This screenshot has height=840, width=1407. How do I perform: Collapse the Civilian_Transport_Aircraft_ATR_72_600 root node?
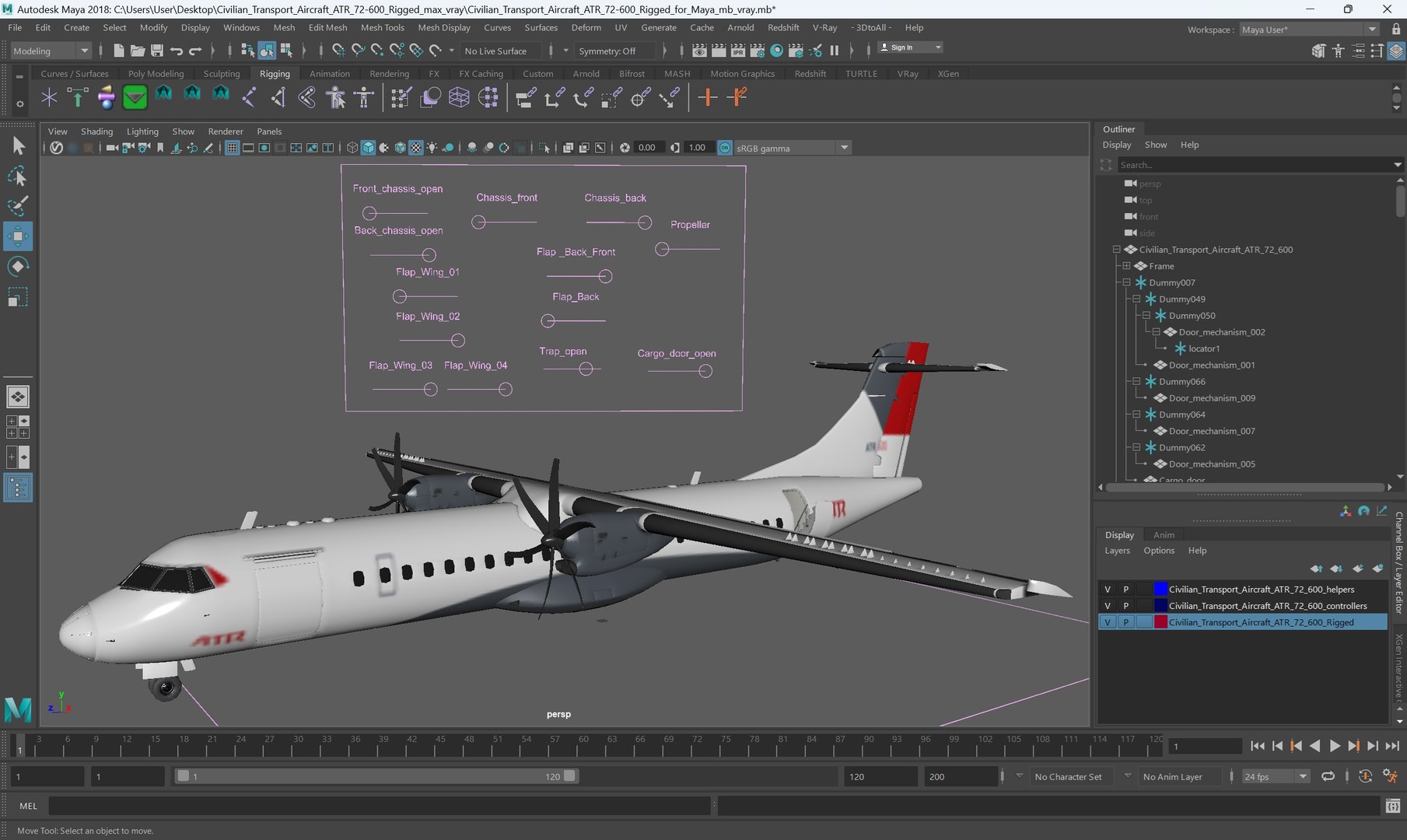pyautogui.click(x=1116, y=250)
